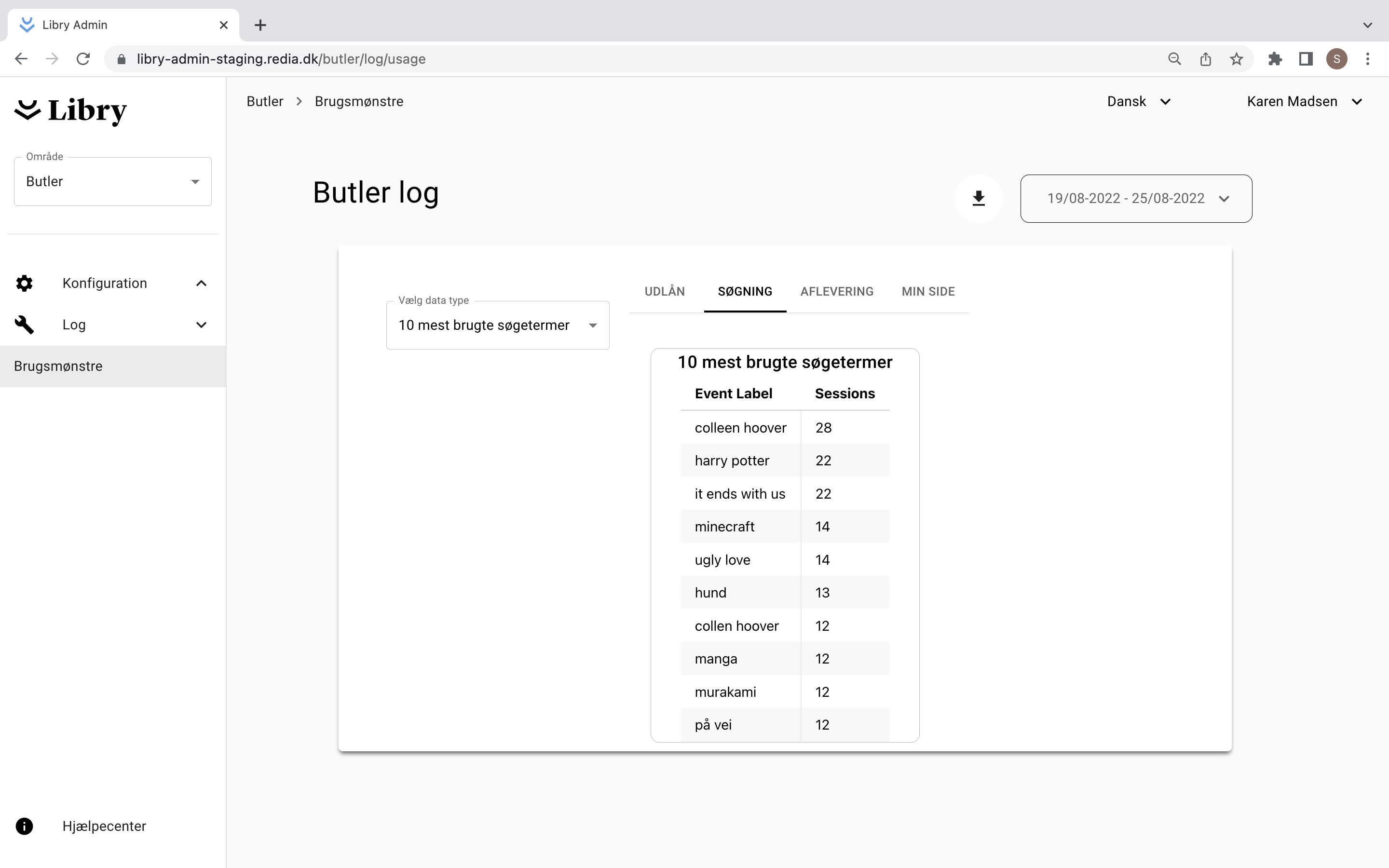Click the Log wrench icon
1389x868 pixels.
pyautogui.click(x=24, y=325)
